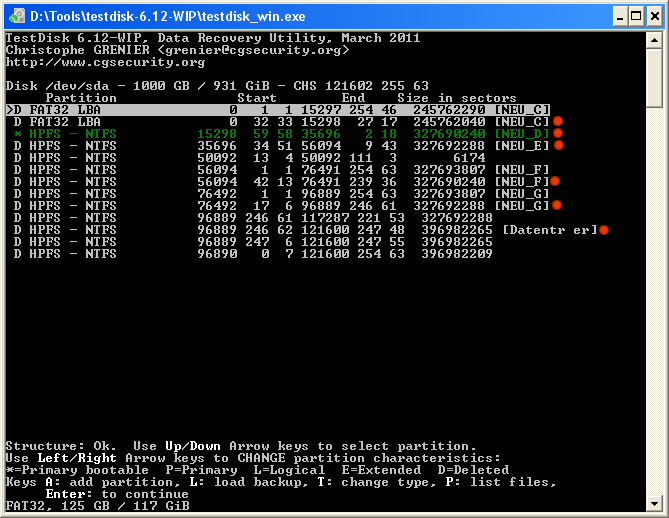Select the small NTFS row sized 6174
Viewport: 669px width, 518px height.
click(x=250, y=158)
